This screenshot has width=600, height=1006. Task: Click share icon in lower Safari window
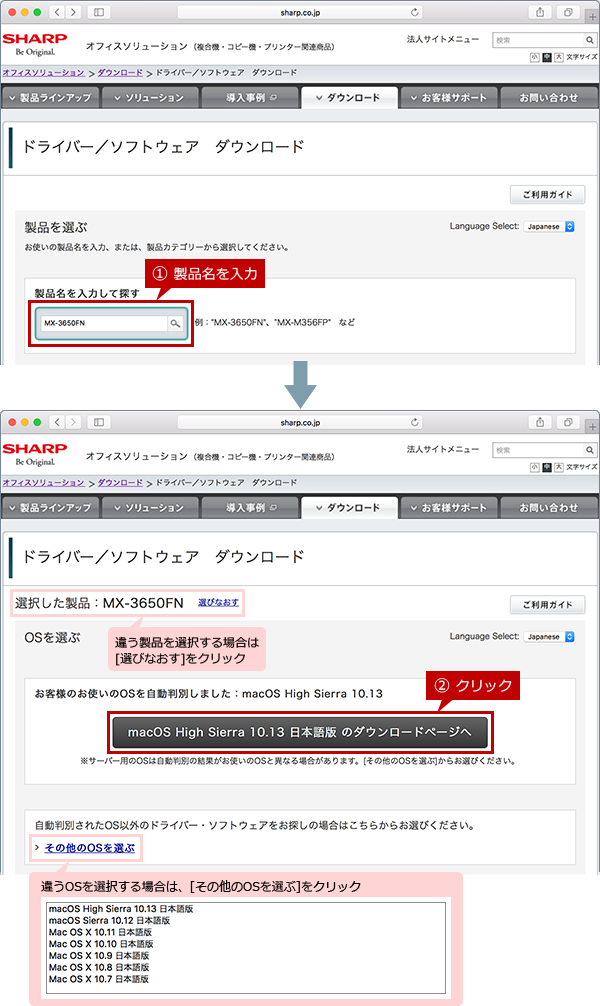pyautogui.click(x=540, y=422)
